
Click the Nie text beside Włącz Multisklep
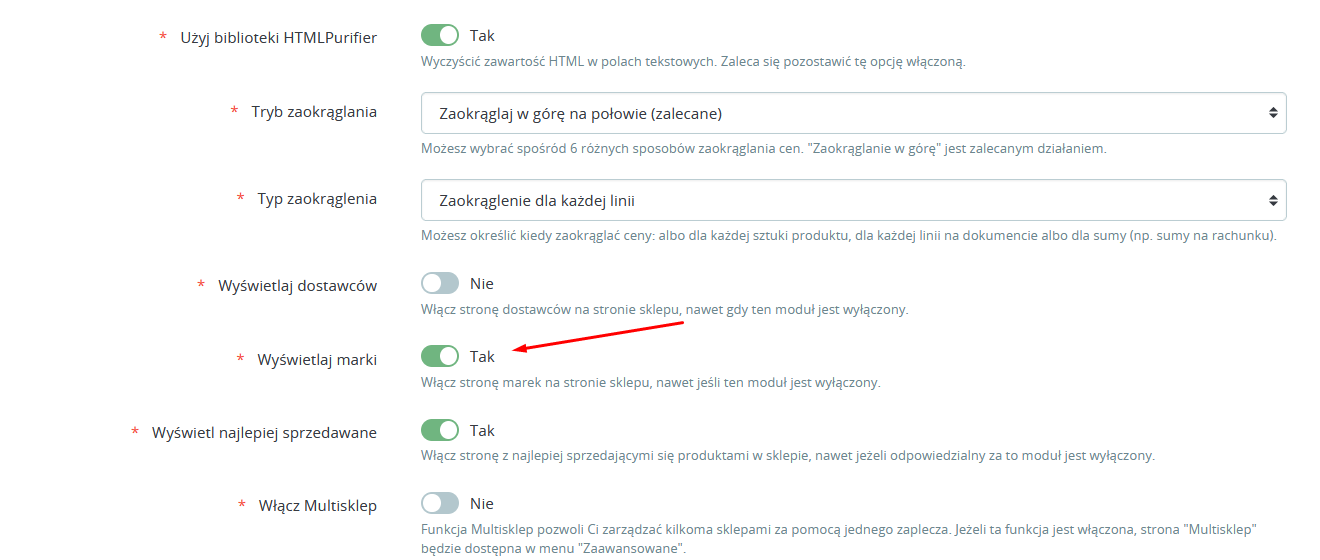pos(482,504)
